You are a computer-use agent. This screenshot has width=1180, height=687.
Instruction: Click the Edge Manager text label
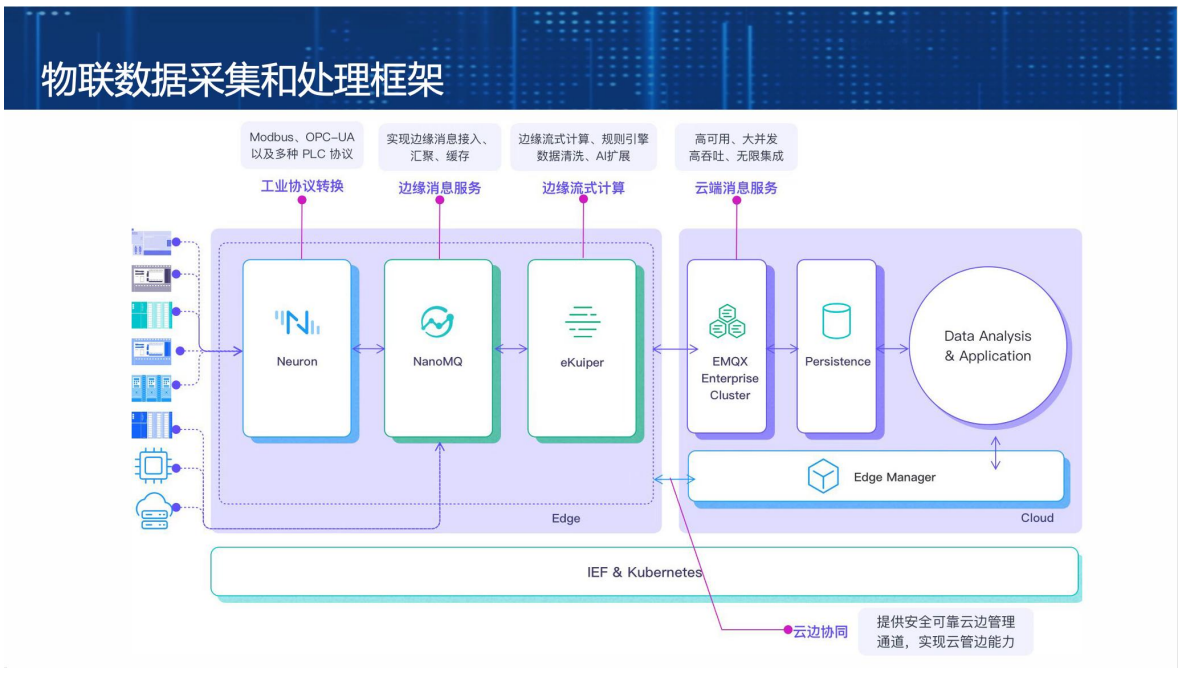(x=895, y=477)
